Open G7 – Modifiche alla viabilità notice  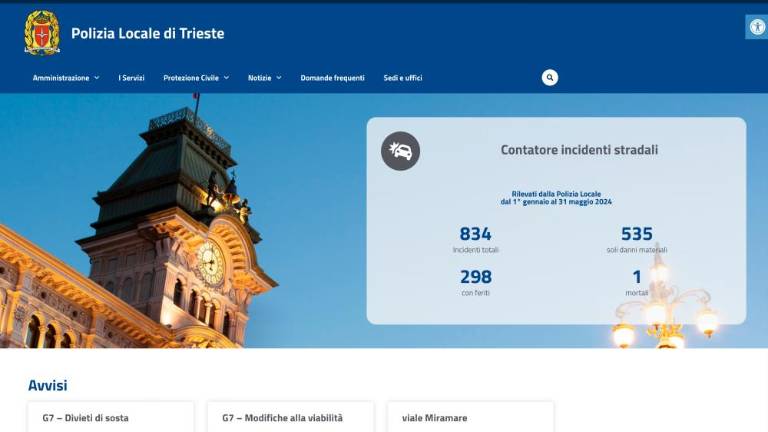[282, 417]
